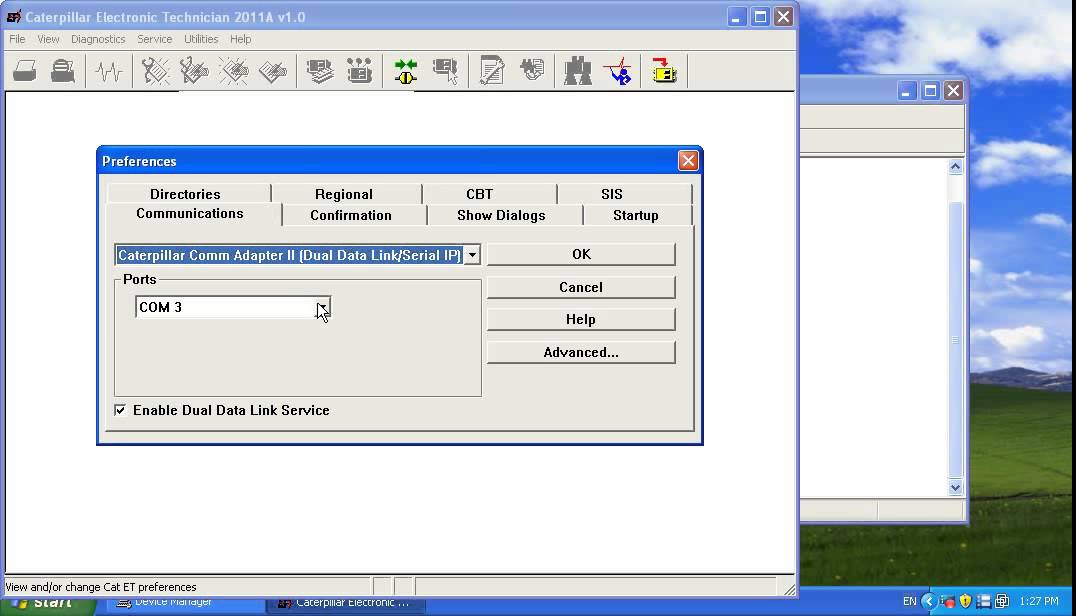Open the View menu
The image size is (1076, 616).
(x=48, y=39)
